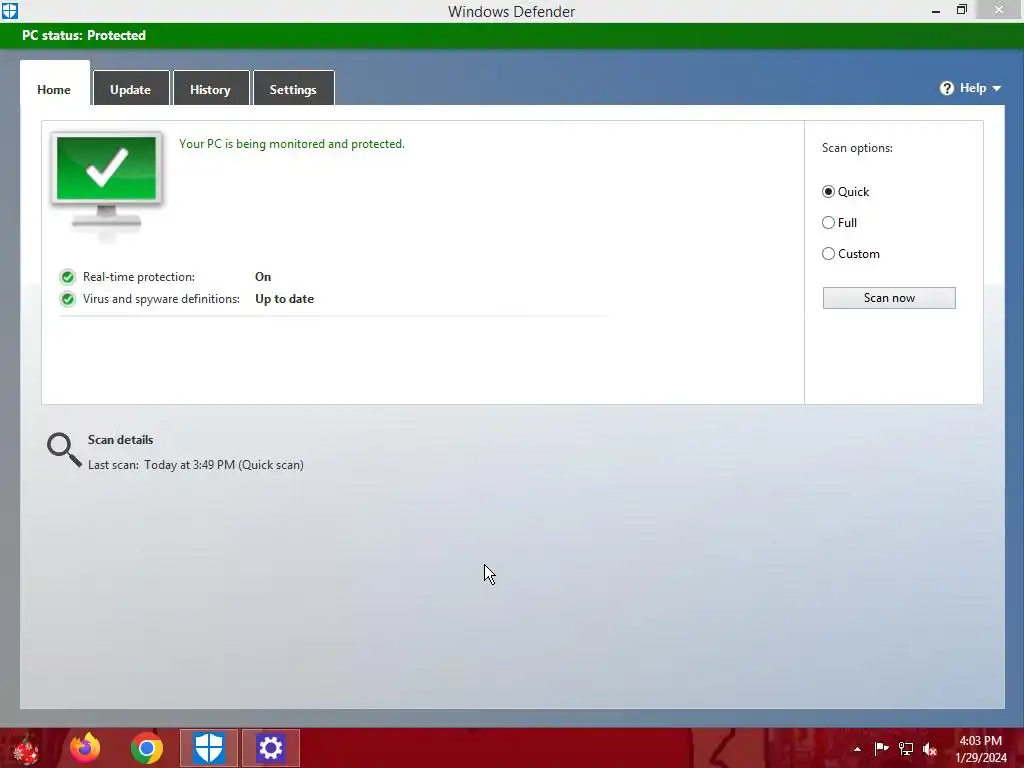This screenshot has height=768, width=1024.
Task: Open the Start button in taskbar
Action: point(26,748)
